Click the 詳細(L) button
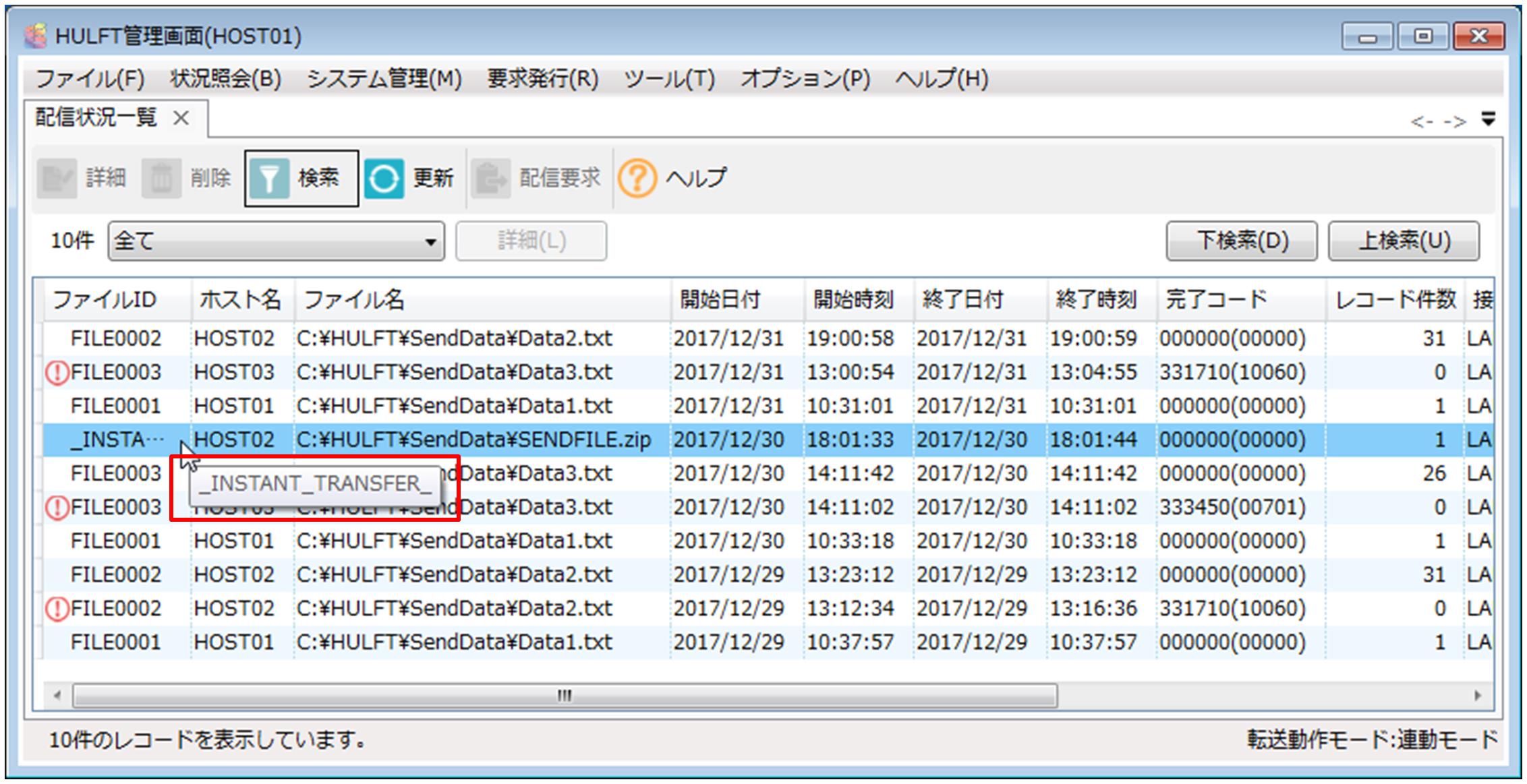Viewport: 1527px width, 784px height. tap(531, 241)
